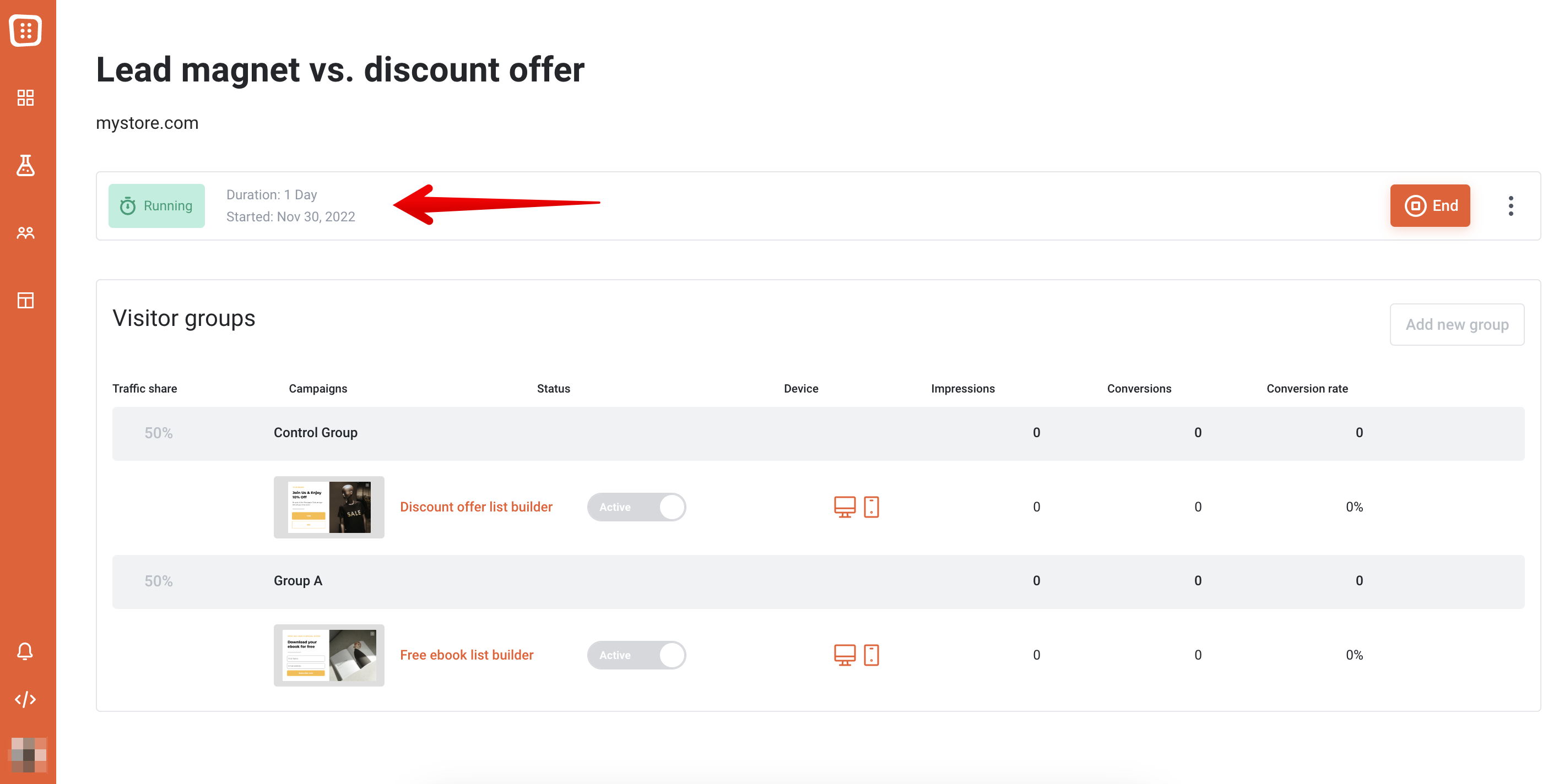Open the embed code icon in sidebar
Screen dimensions: 1548x784
coord(25,699)
